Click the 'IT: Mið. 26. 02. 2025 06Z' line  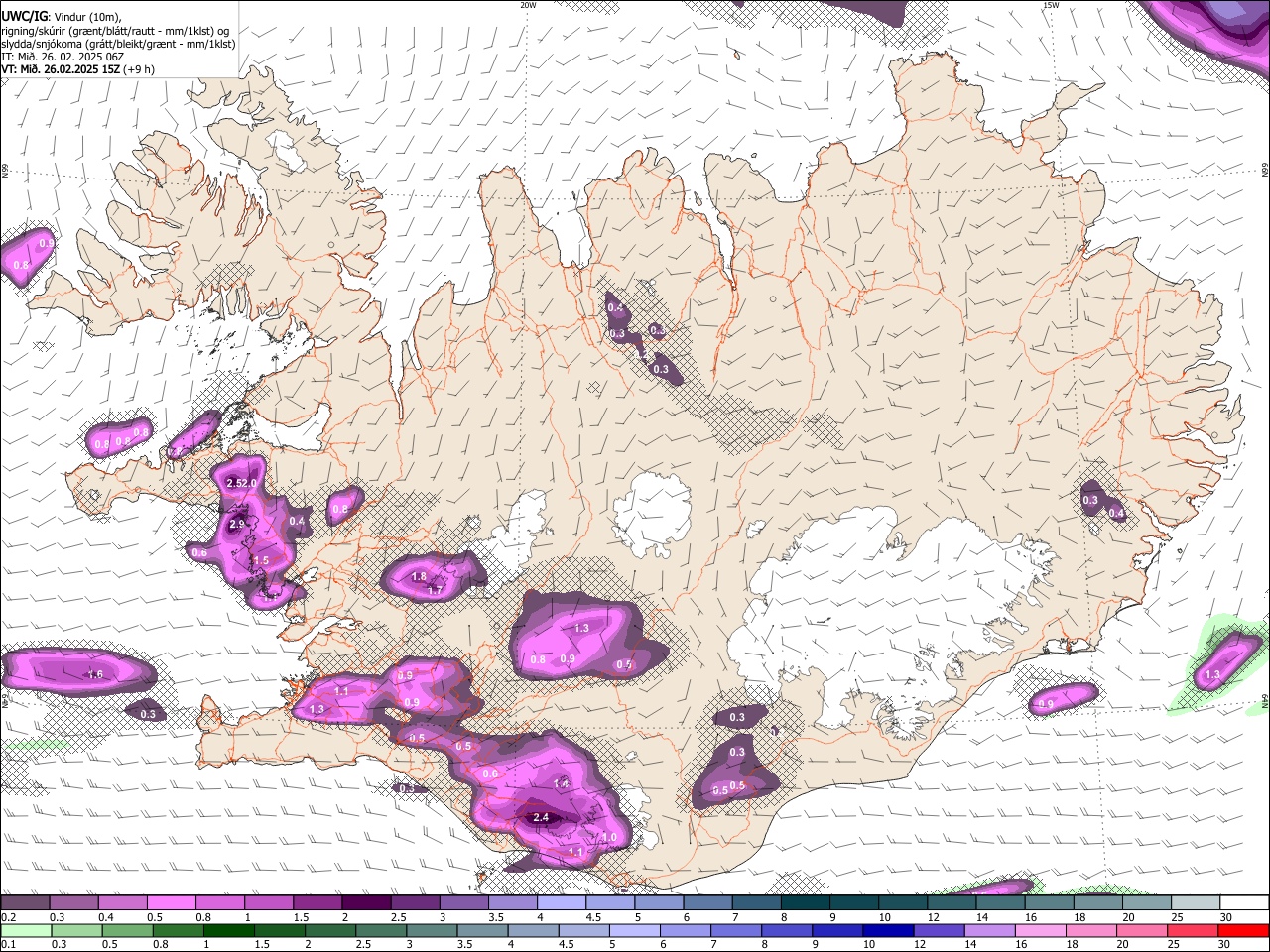pyautogui.click(x=63, y=57)
